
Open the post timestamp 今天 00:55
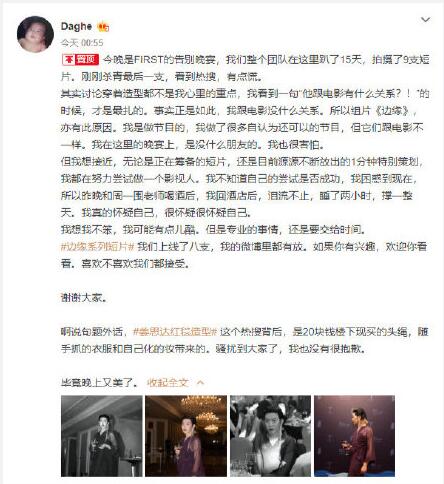click(x=82, y=43)
